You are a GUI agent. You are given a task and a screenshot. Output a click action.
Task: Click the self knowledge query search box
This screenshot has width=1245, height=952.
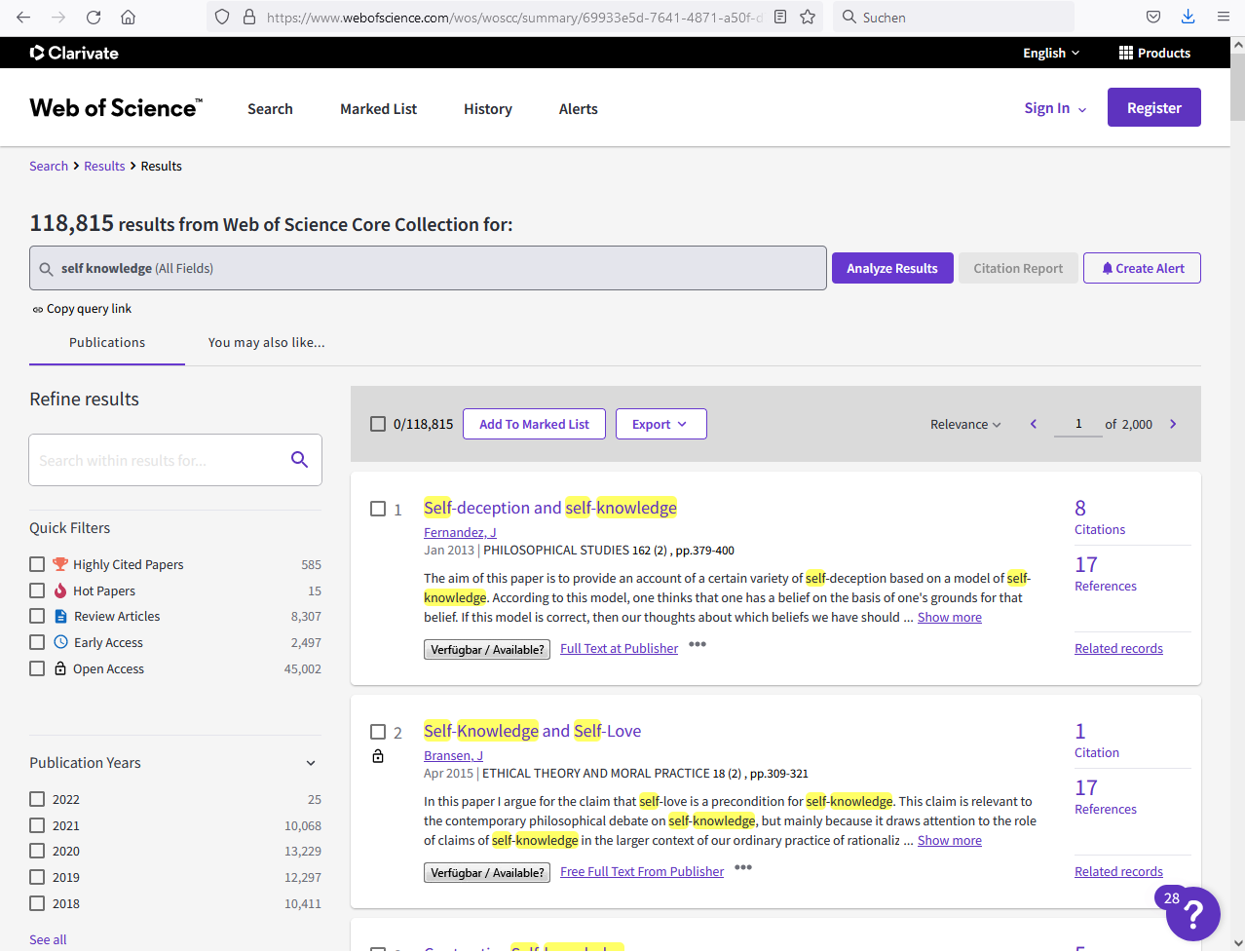click(x=428, y=268)
